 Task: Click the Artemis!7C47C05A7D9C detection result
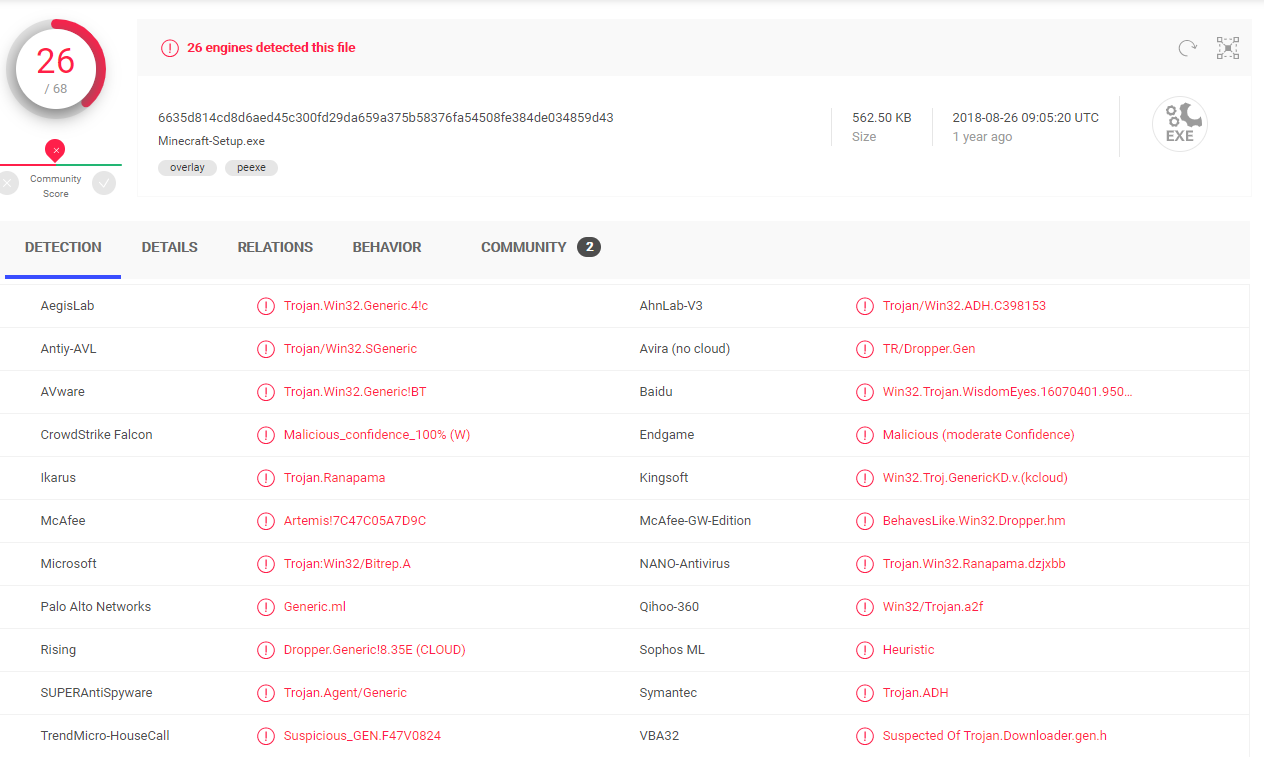pos(354,521)
